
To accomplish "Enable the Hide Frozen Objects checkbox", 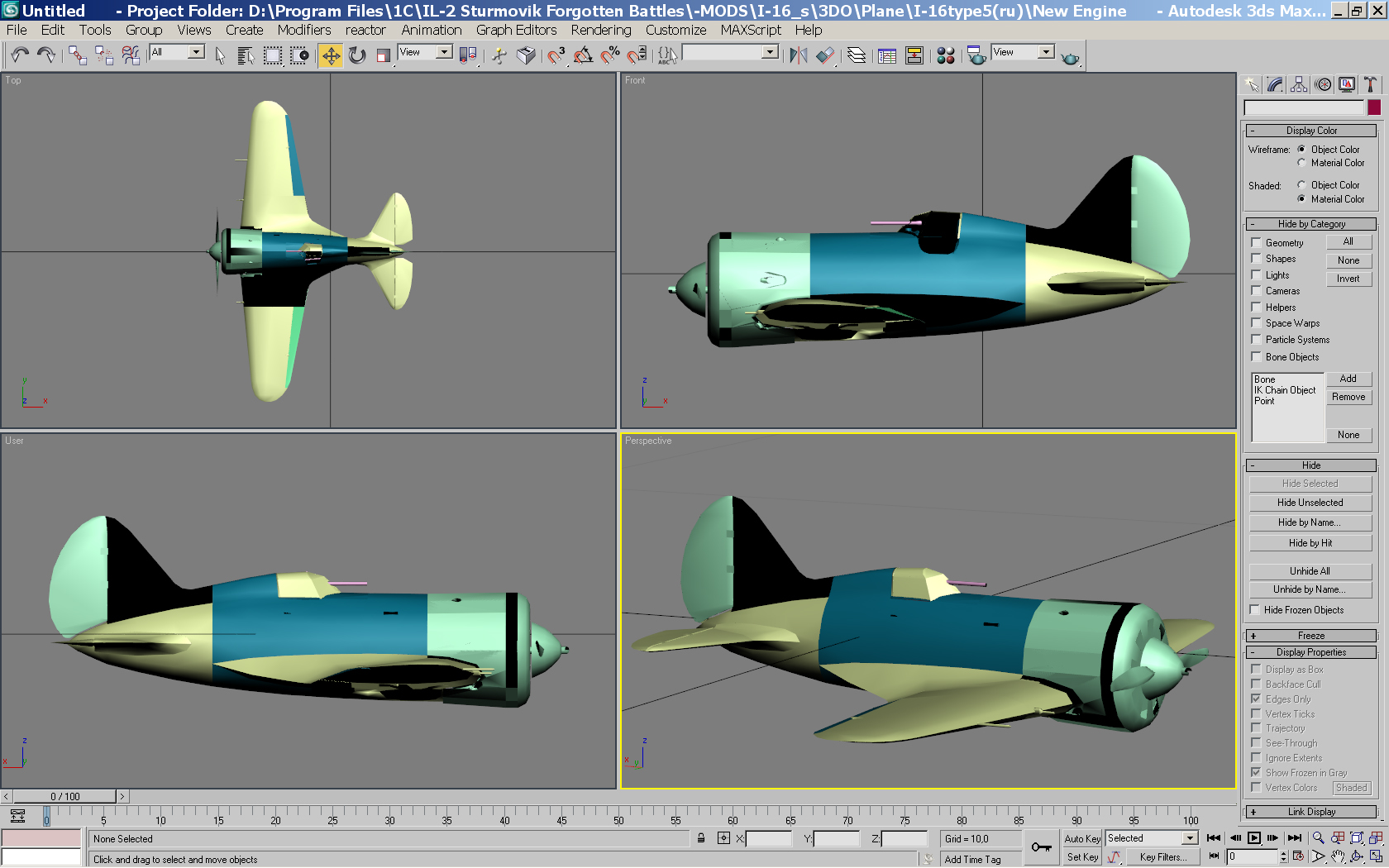I will click(1255, 610).
